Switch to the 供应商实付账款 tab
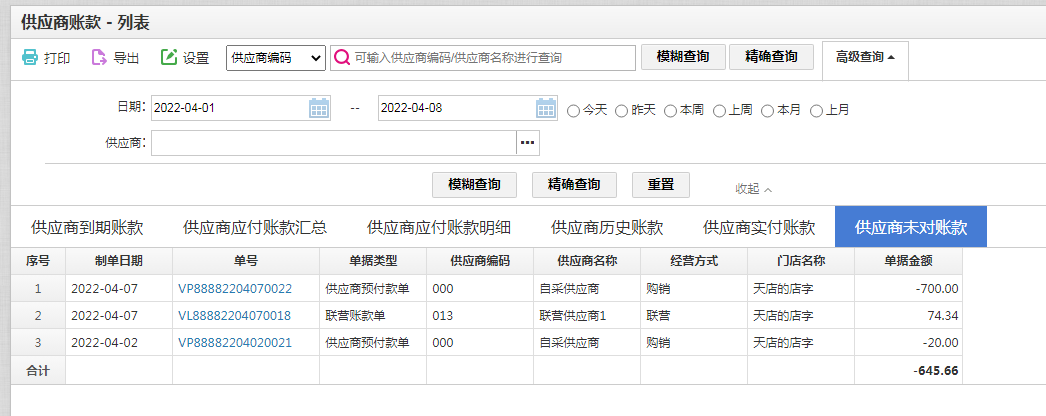Viewport: 1046px width, 416px height. 759,227
